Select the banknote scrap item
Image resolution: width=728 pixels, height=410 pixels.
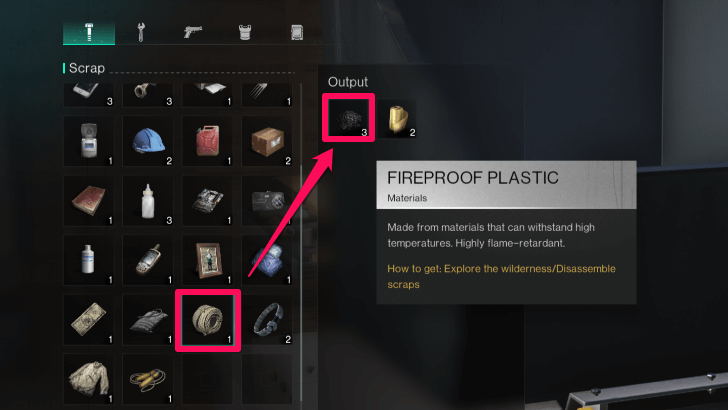pyautogui.click(x=88, y=319)
